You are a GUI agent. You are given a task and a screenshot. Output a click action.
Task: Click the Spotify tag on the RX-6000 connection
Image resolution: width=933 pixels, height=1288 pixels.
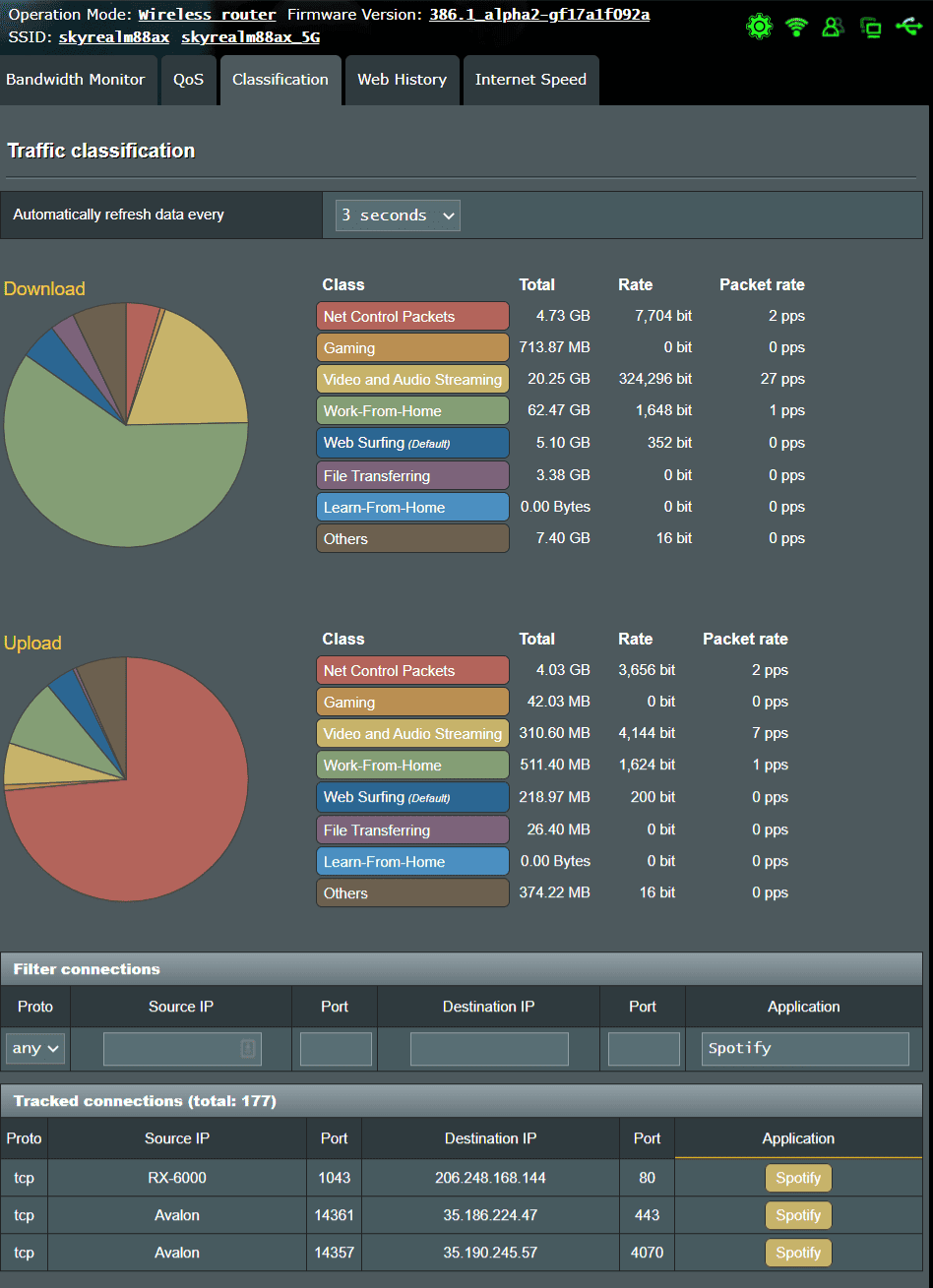(x=798, y=1178)
